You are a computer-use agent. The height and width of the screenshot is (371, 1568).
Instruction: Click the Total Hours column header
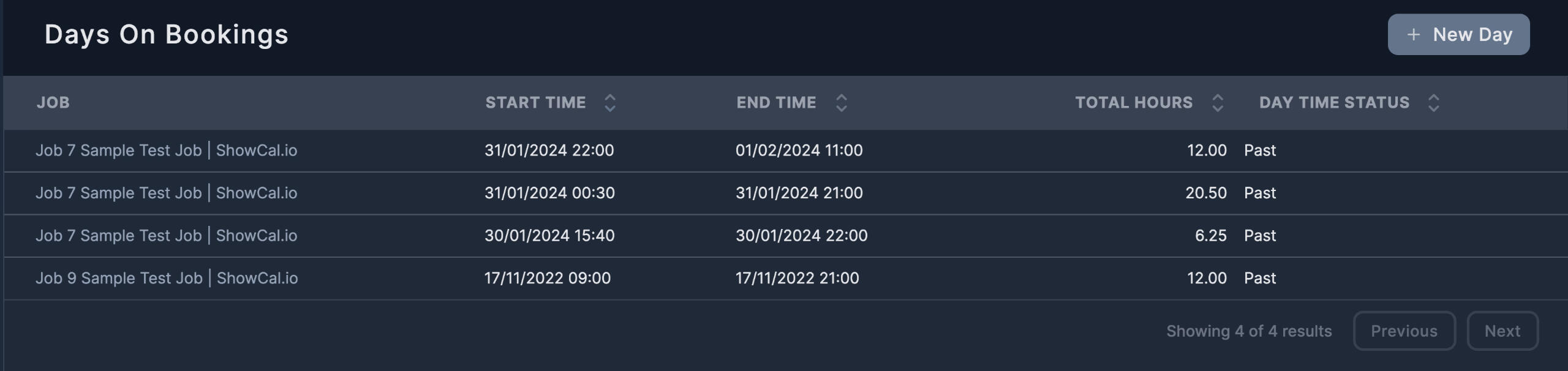[1134, 103]
